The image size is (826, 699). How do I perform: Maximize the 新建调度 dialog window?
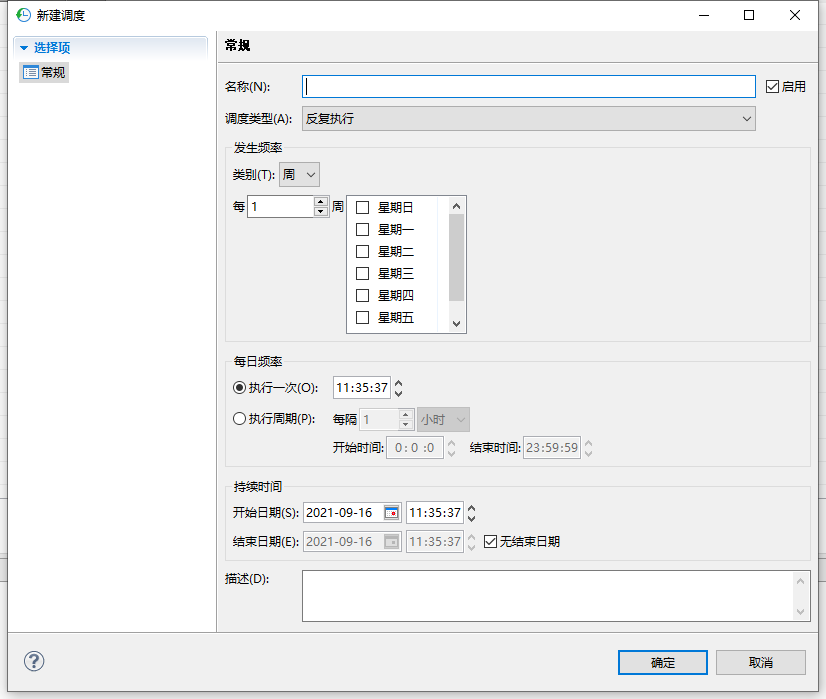749,15
